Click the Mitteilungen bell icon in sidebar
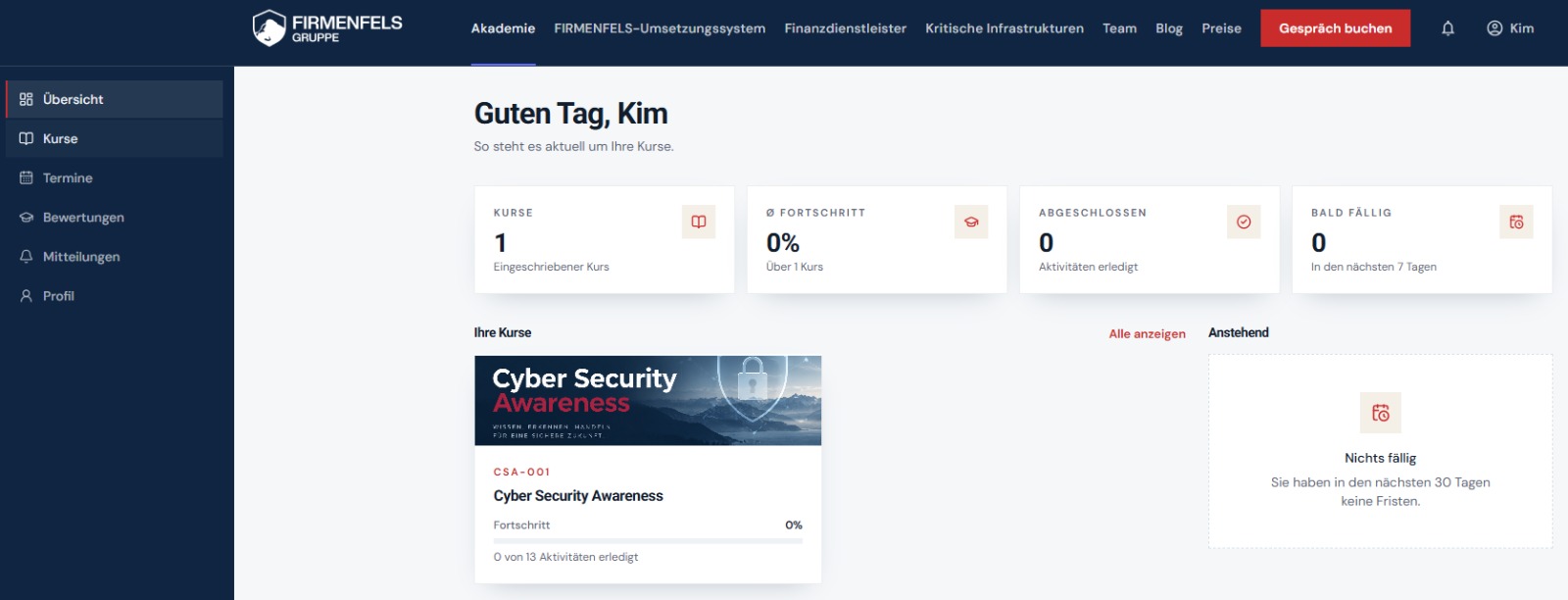This screenshot has width=1568, height=600. tap(26, 256)
